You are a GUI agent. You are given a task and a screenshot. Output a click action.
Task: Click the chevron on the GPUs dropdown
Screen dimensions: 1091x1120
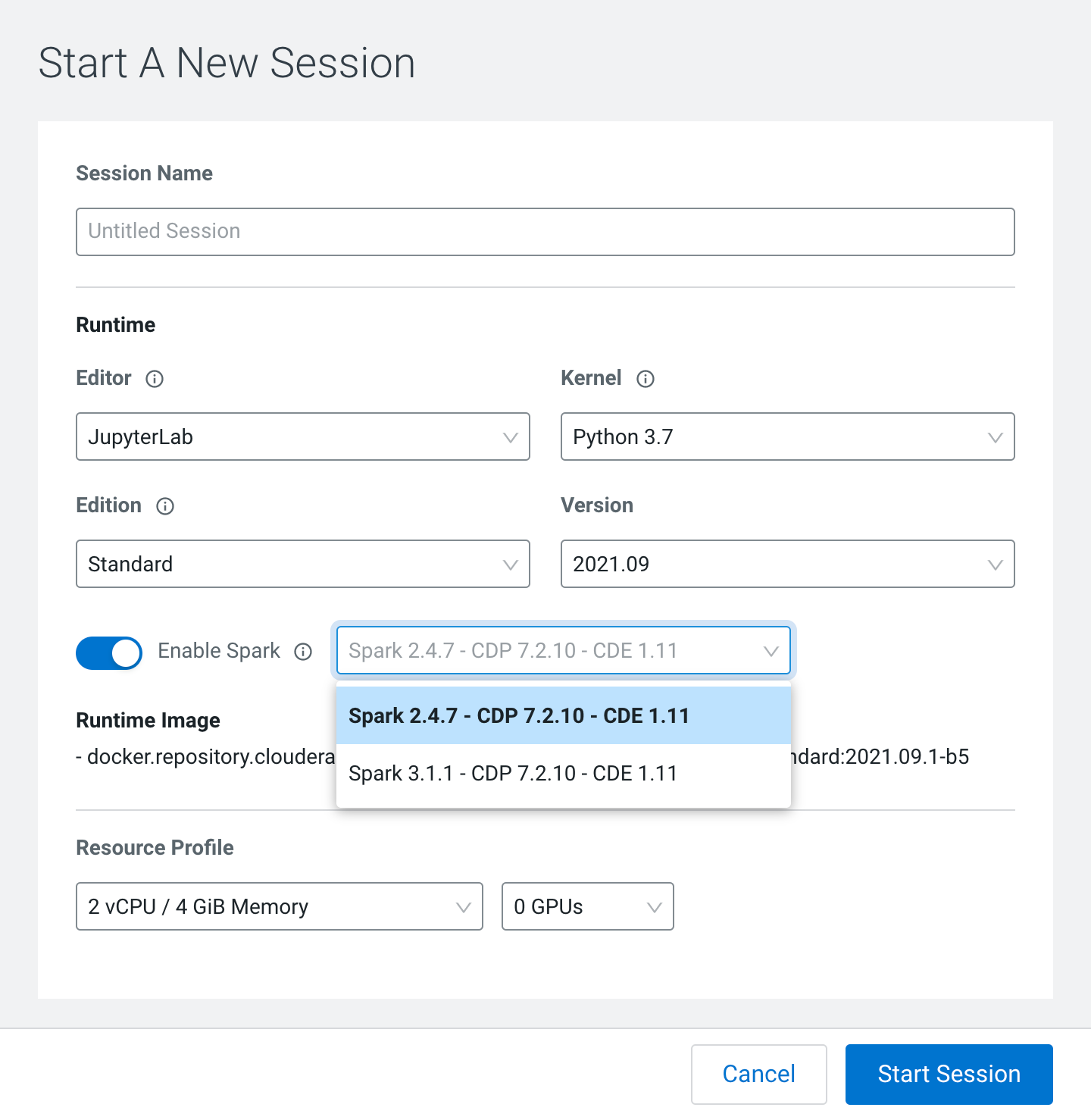[653, 906]
